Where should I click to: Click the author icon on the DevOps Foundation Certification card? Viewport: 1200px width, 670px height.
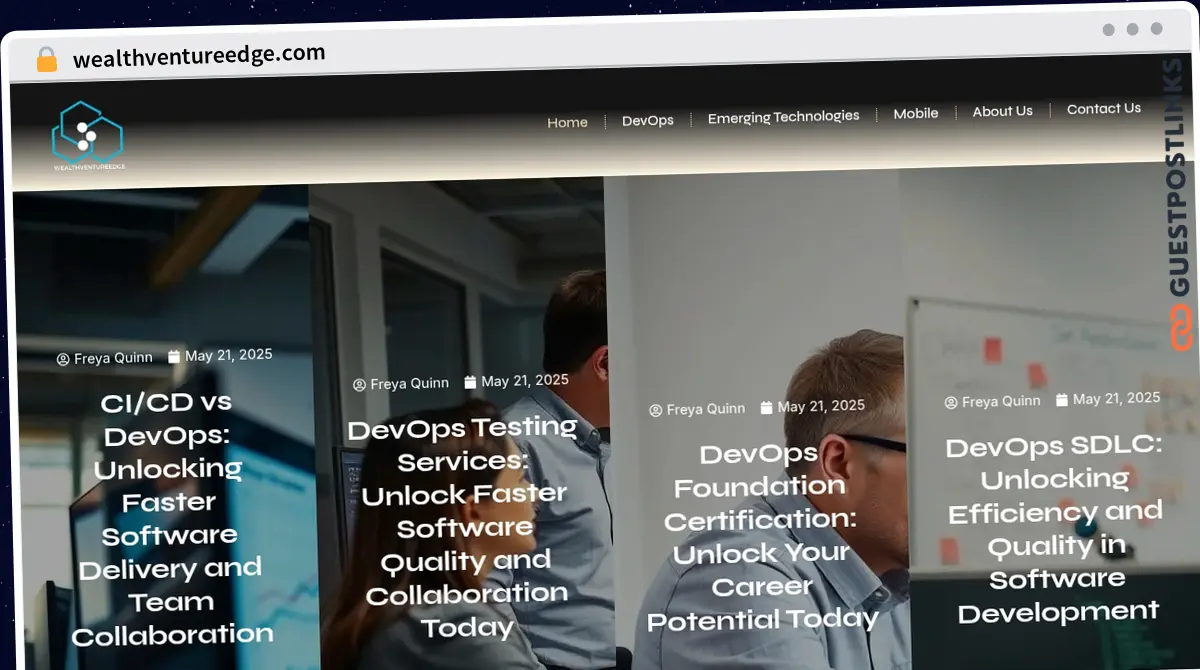pos(656,408)
